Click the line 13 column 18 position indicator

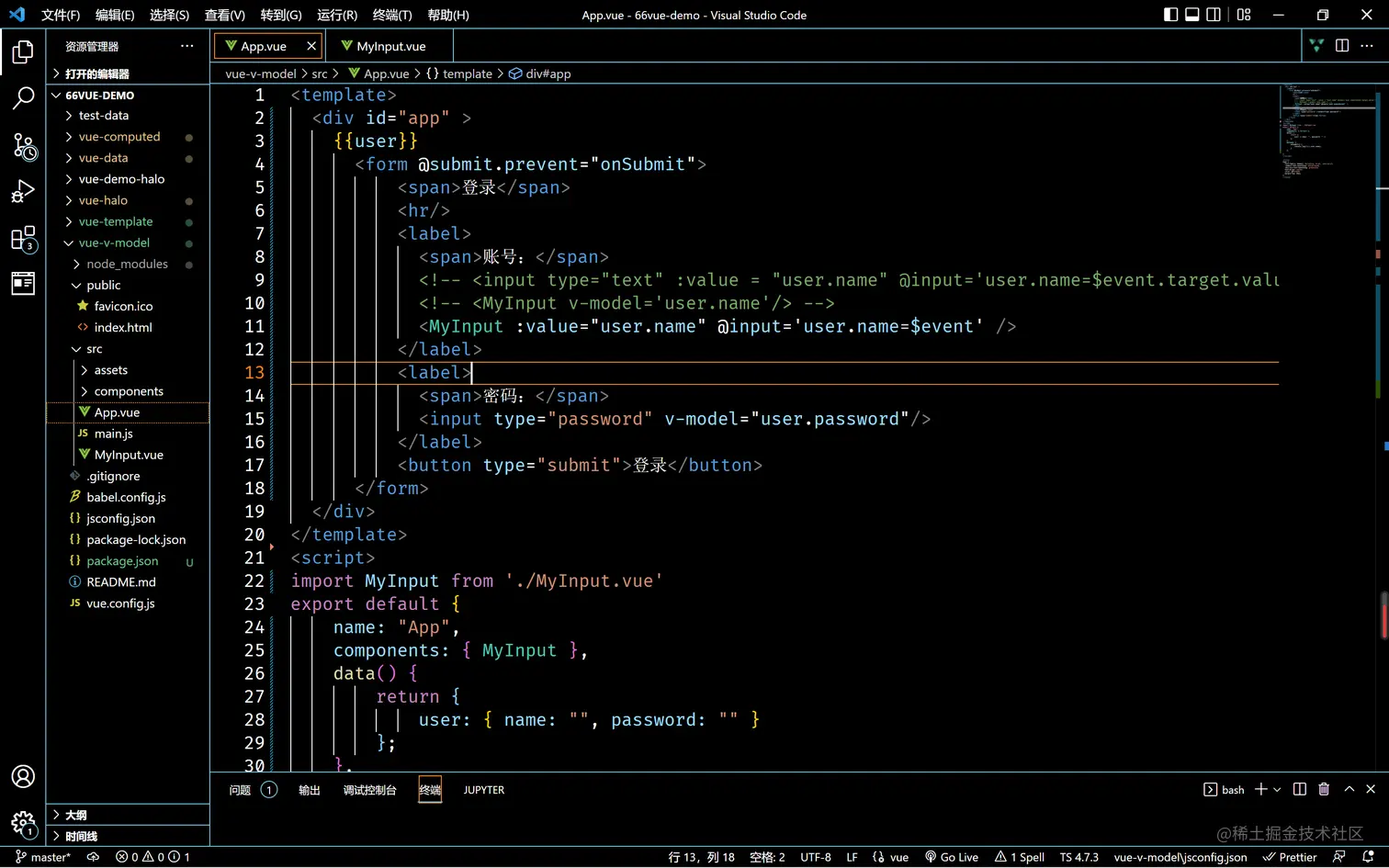click(x=701, y=857)
